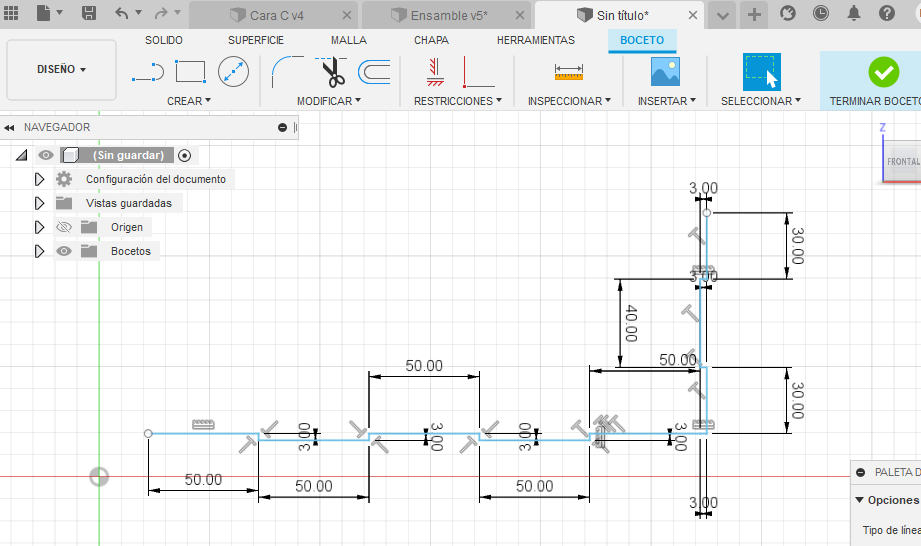Select the sketch origin point marker
The width and height of the screenshot is (921, 546).
coord(99,477)
